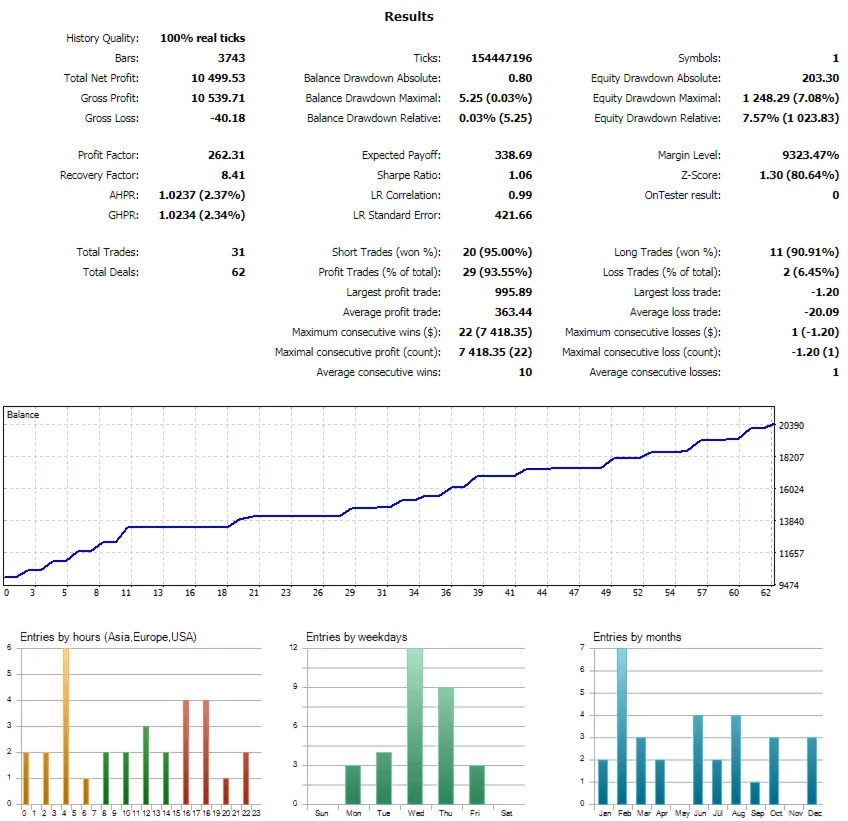Click the Mon bar in weekdays chart
848x821 pixels.
(353, 784)
